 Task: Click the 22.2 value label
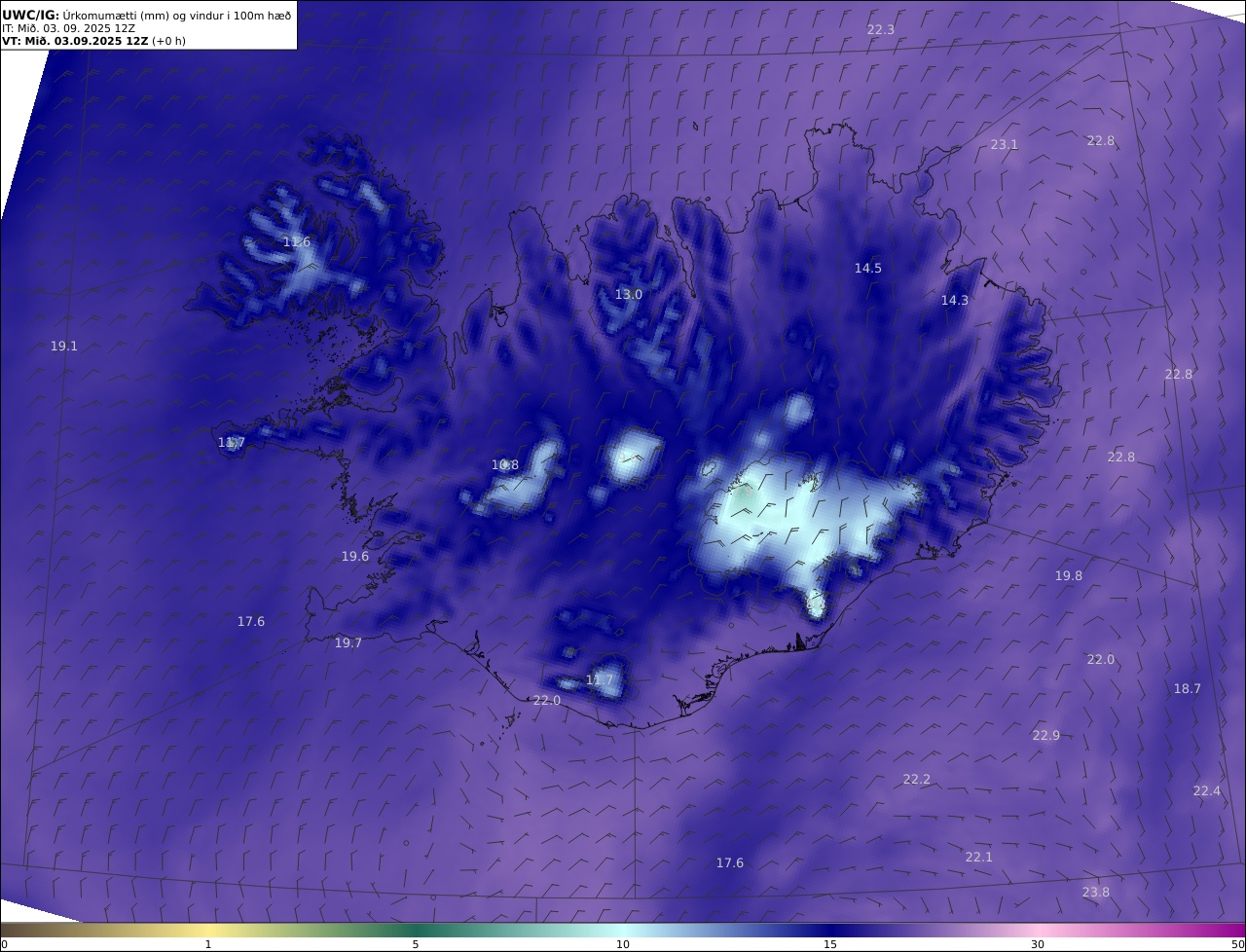click(916, 780)
